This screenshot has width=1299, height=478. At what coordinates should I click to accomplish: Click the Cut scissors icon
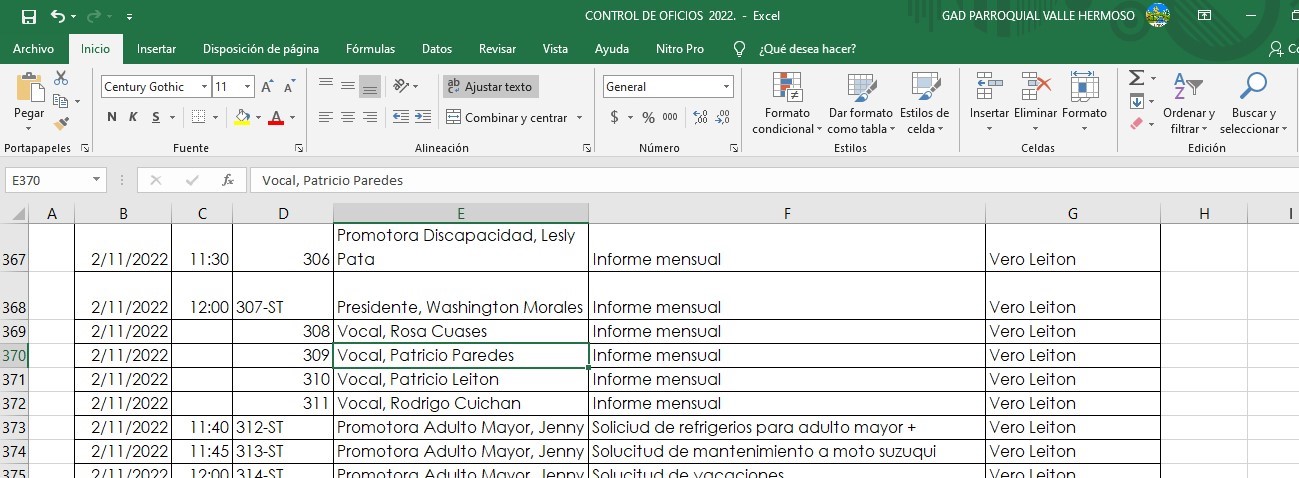[x=61, y=78]
